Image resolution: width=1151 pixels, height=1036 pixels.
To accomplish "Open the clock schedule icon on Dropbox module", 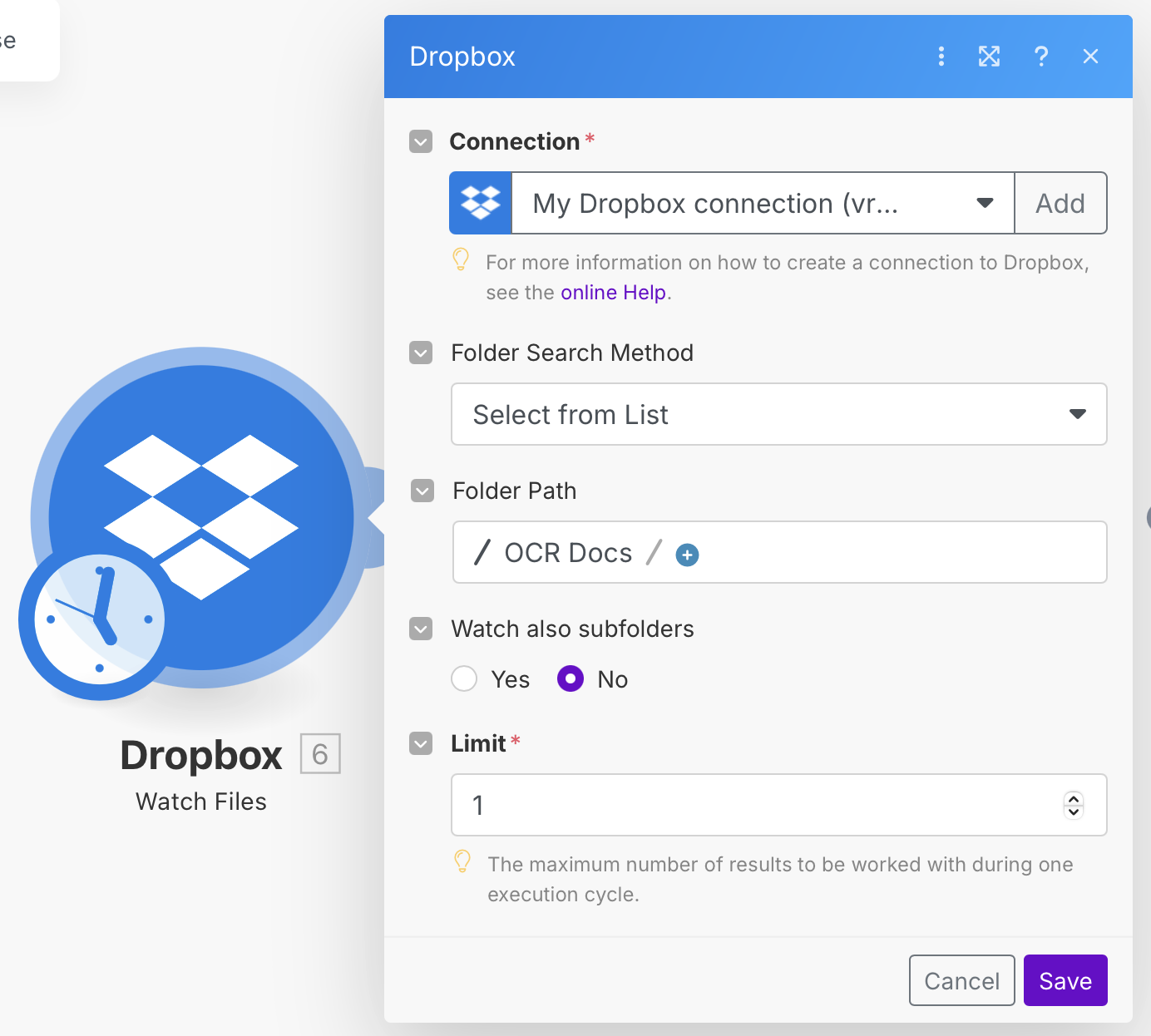I will coord(99,619).
